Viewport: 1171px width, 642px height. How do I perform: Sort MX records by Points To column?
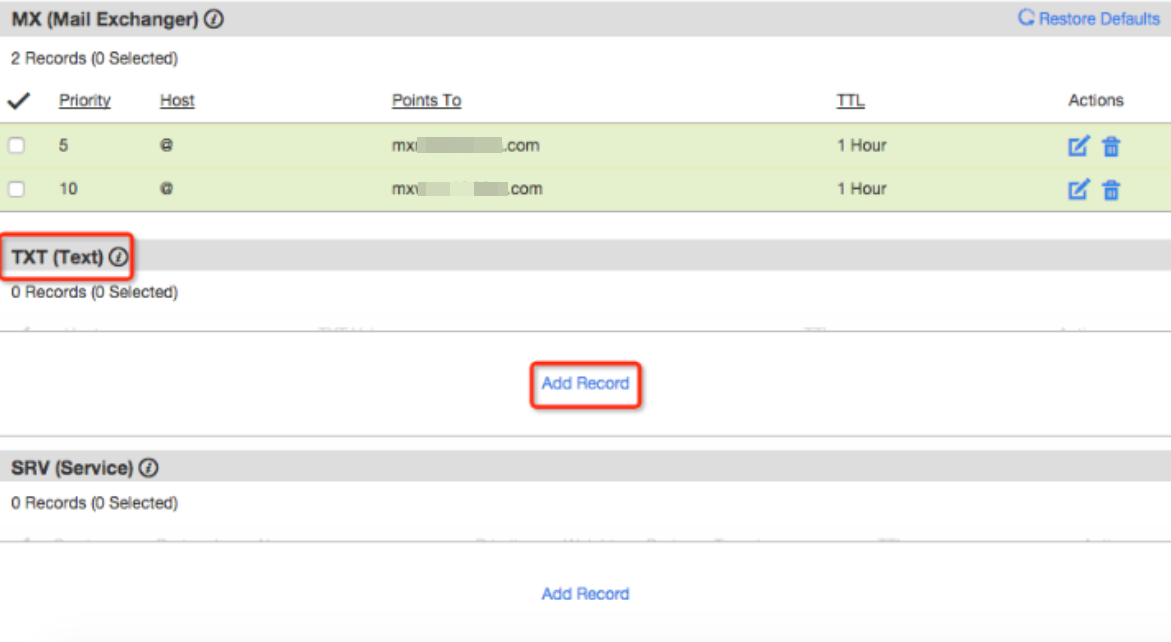pos(426,101)
